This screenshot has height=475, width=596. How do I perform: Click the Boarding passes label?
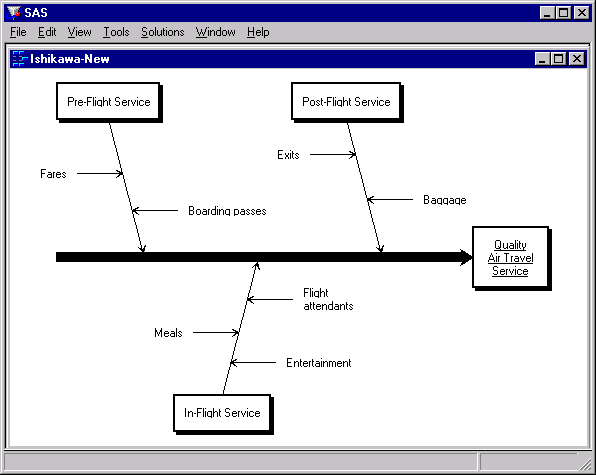(227, 211)
